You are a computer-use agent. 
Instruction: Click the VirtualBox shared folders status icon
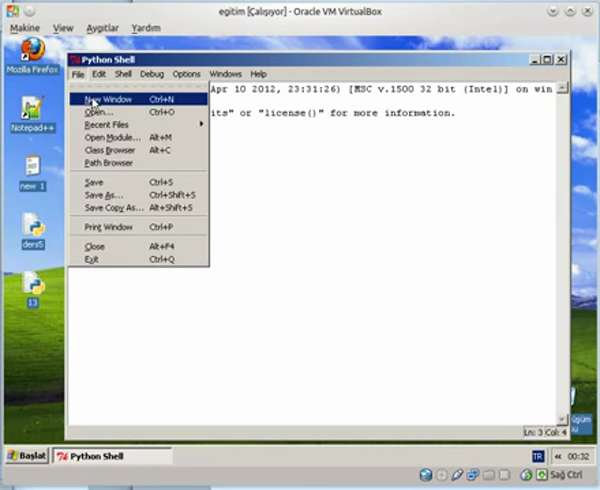[489, 475]
